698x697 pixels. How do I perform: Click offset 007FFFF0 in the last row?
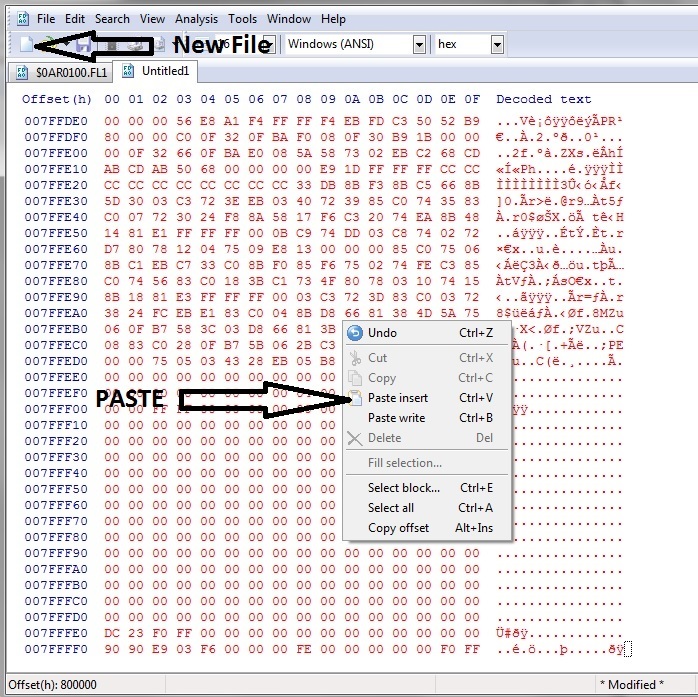click(56, 649)
